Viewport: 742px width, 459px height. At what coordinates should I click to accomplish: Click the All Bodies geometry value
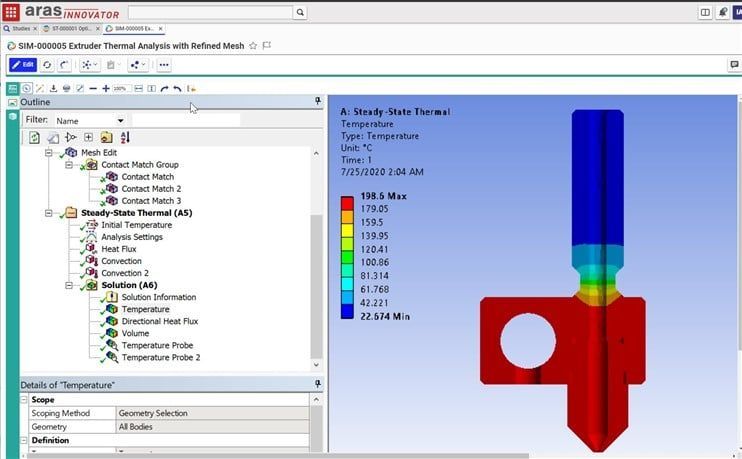(212, 427)
